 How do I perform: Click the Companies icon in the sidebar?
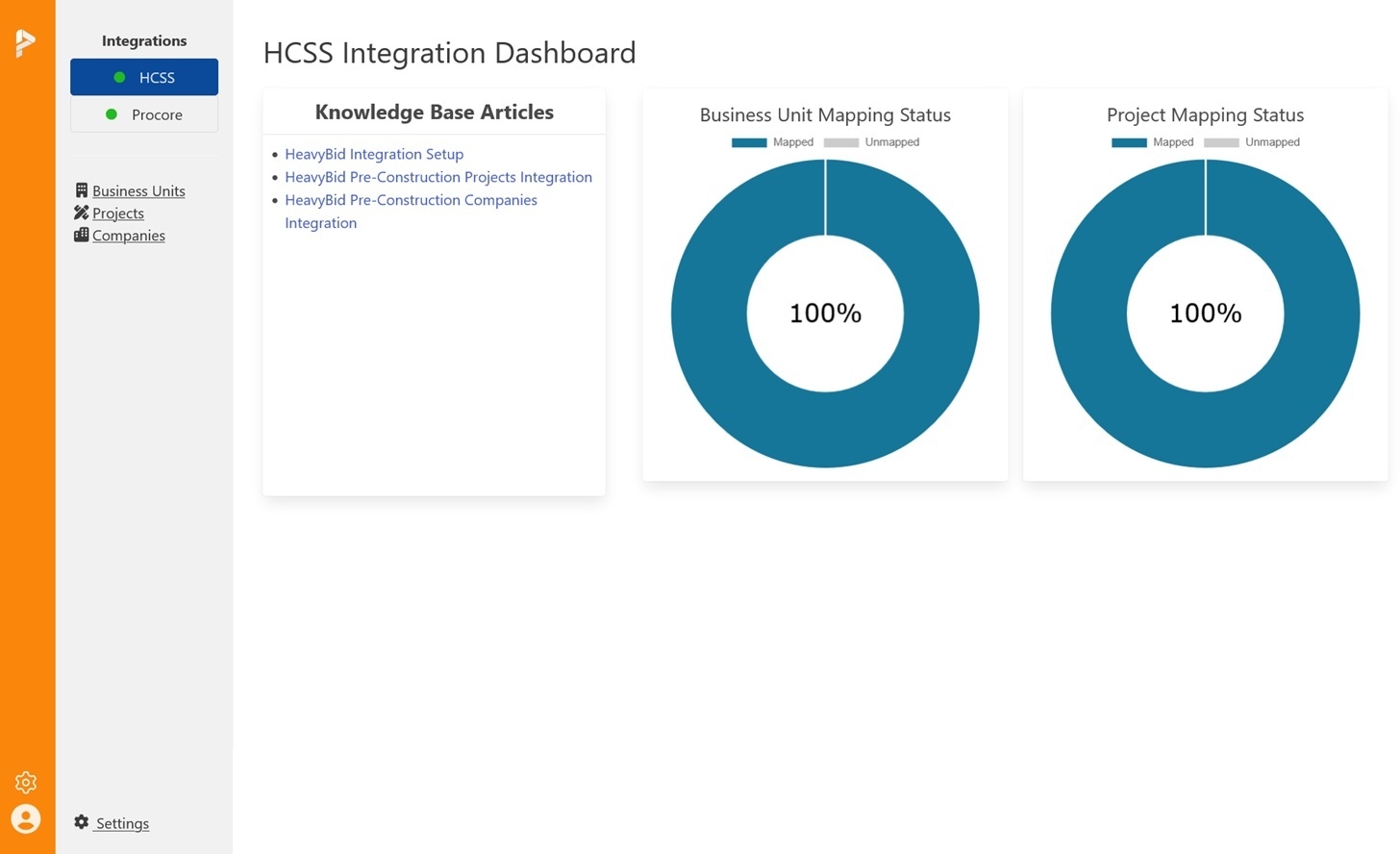82,235
